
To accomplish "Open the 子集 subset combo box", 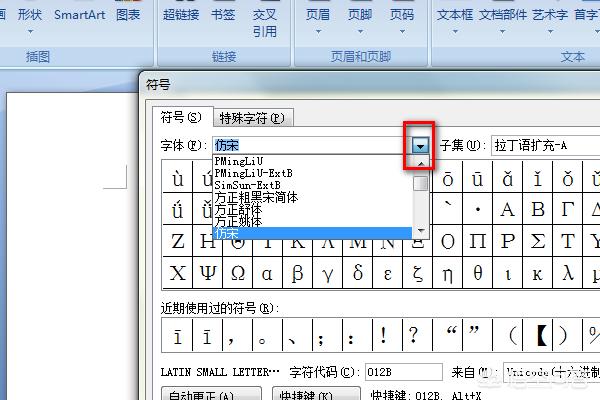I will click(x=546, y=145).
